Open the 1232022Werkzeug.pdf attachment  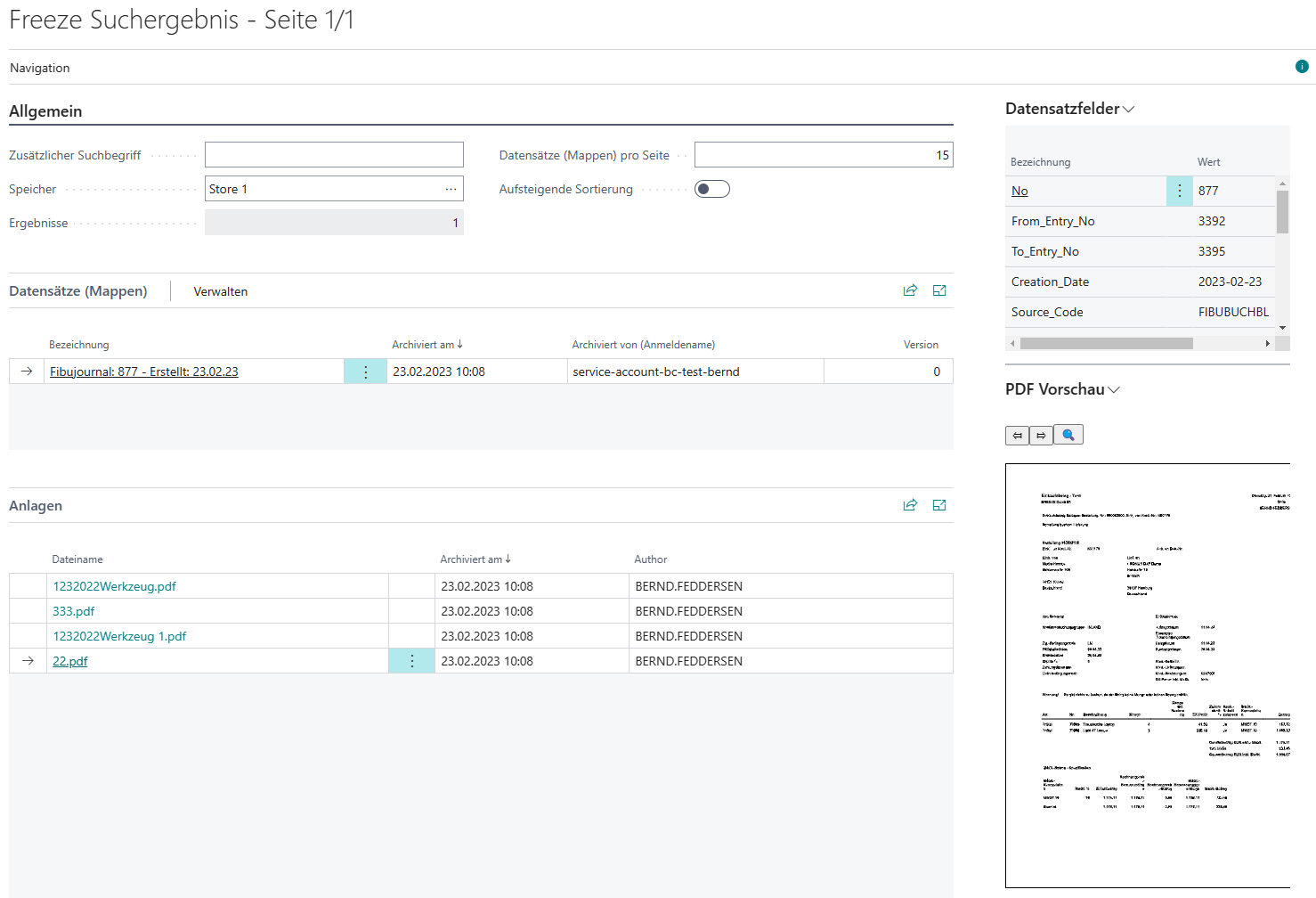pos(115,586)
